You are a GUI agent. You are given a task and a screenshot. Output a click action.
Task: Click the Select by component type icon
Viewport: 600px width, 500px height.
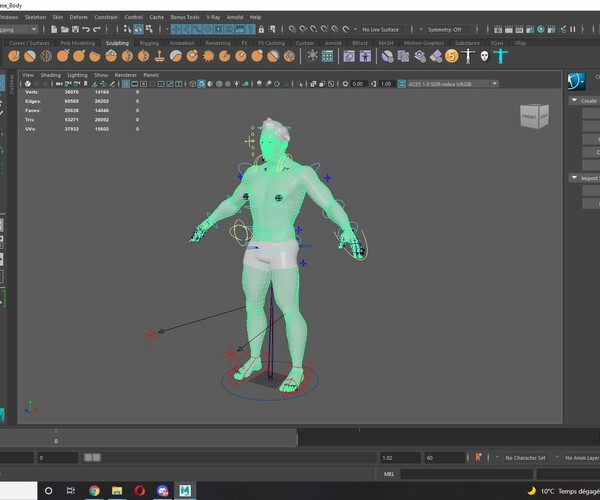click(149, 29)
